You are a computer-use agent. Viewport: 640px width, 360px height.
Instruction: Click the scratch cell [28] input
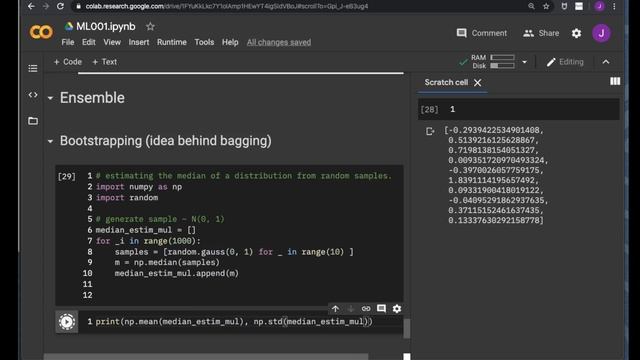click(x=519, y=109)
